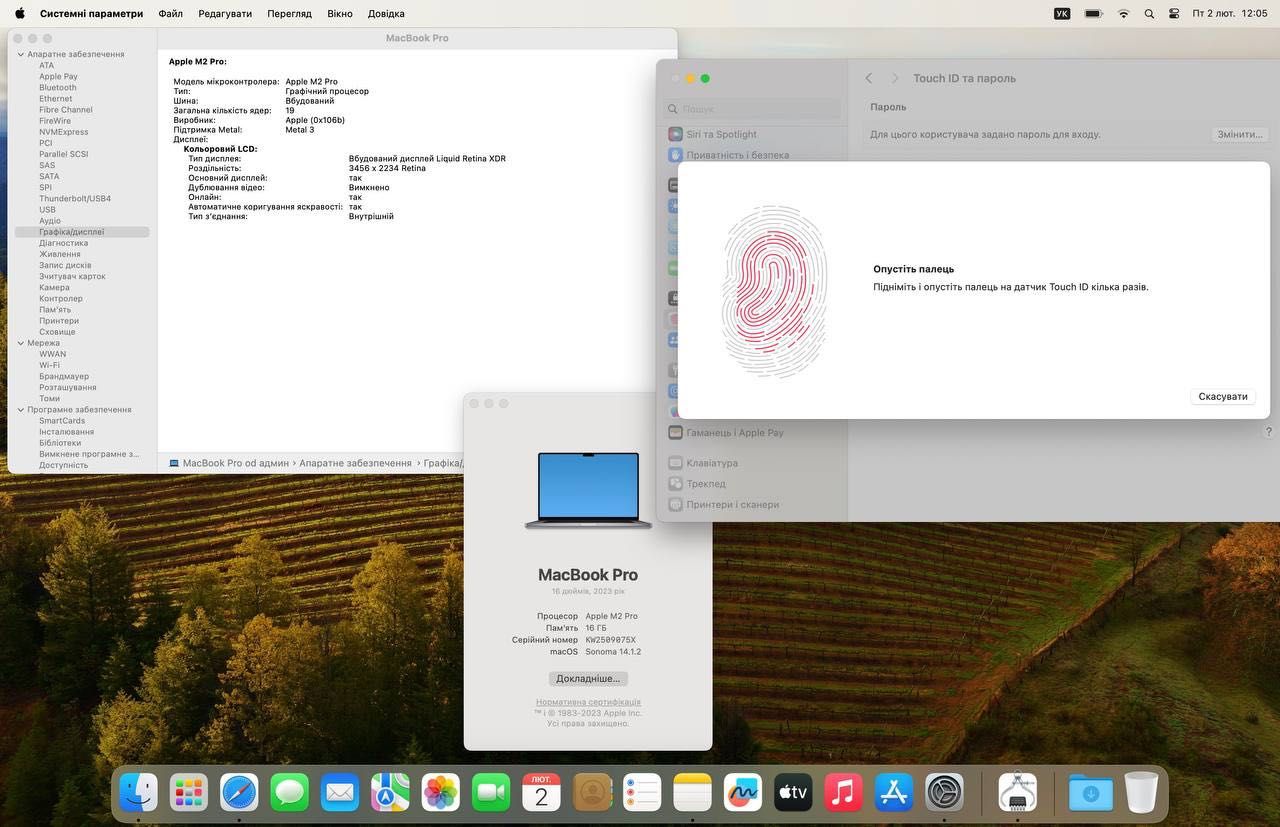This screenshot has height=827, width=1280.
Task: Click the Пошук search field in Settings
Action: tap(752, 109)
